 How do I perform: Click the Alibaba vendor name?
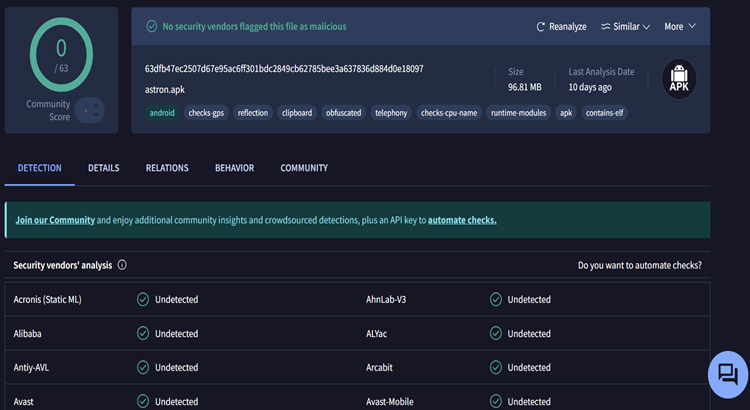click(x=27, y=333)
